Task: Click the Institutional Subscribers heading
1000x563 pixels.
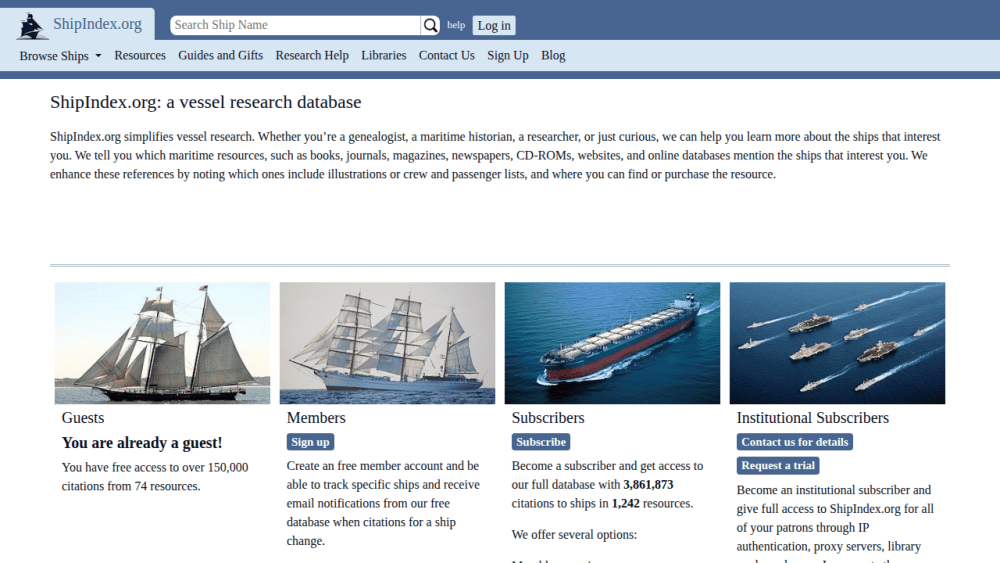Action: click(x=812, y=418)
